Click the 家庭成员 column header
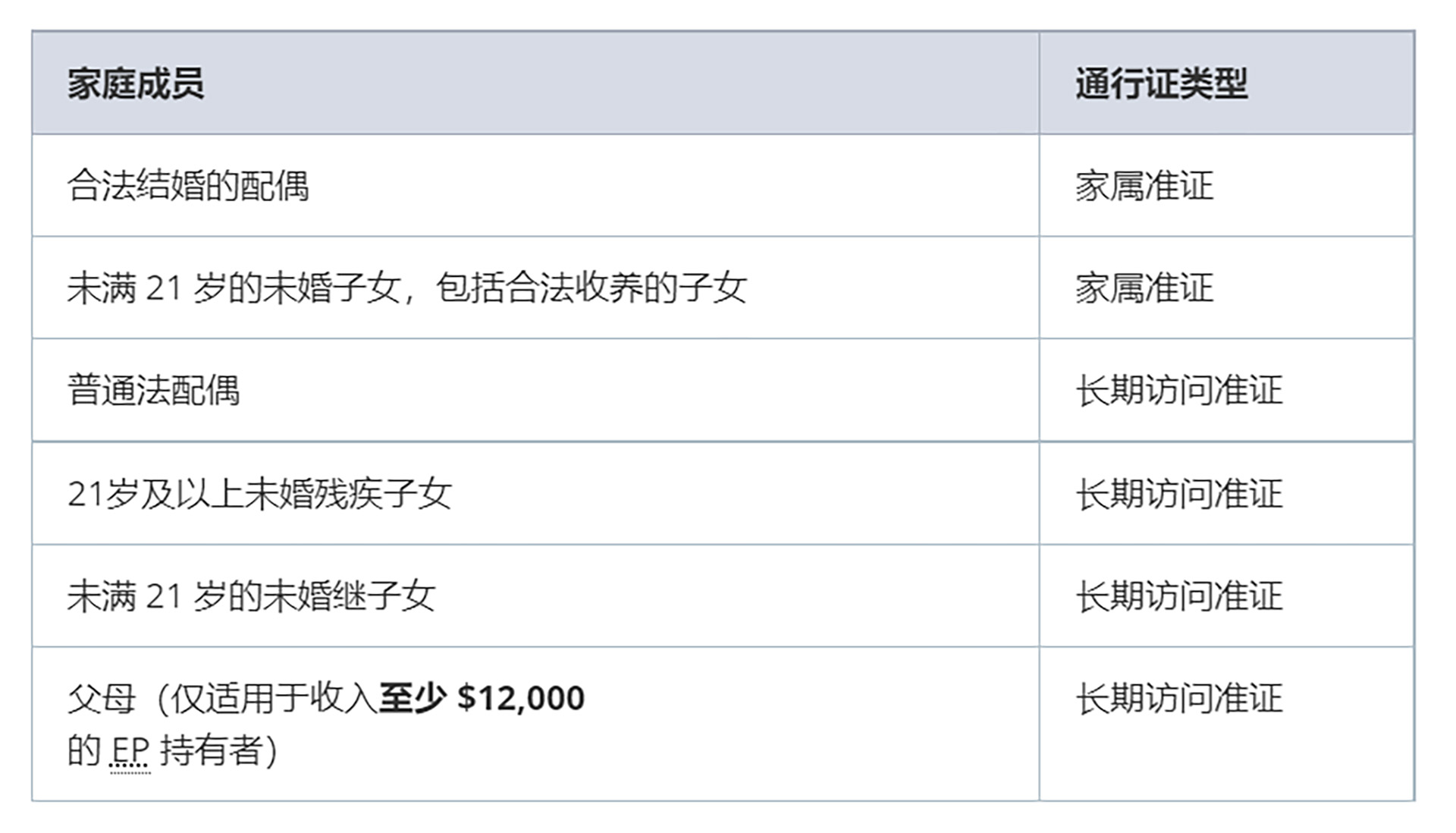 (136, 83)
